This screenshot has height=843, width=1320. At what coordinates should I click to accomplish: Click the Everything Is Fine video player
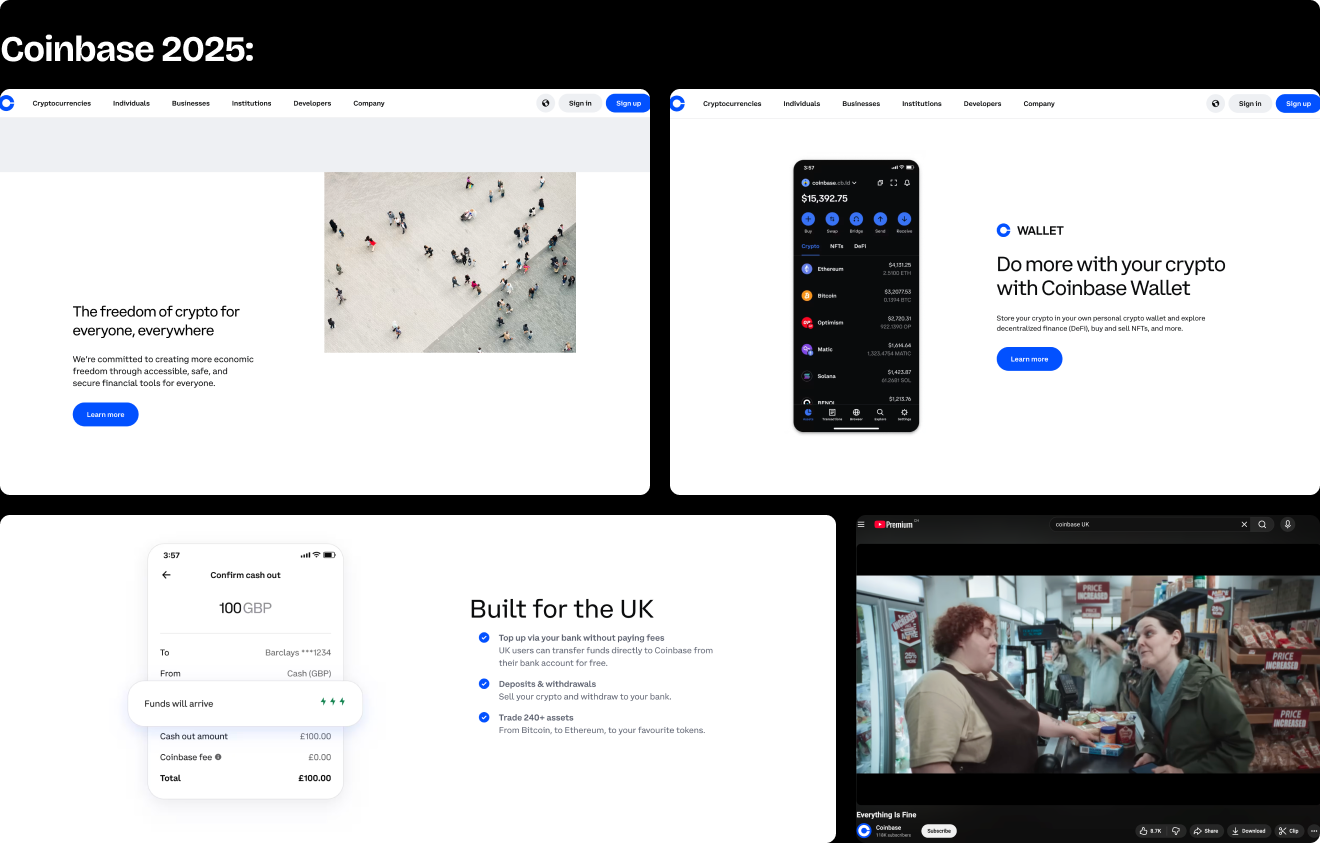pyautogui.click(x=1088, y=675)
